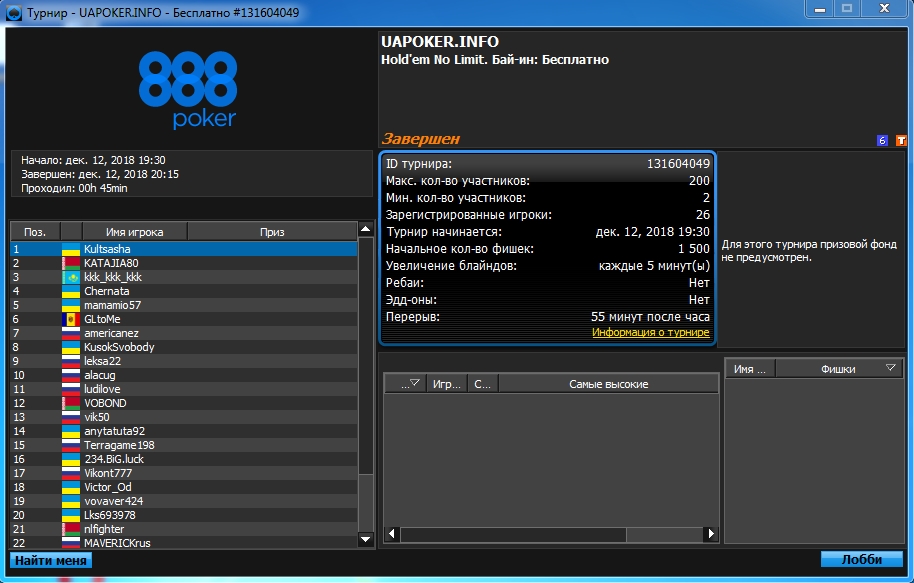914x583 pixels.
Task: Select player alacug row
Action: (x=184, y=375)
